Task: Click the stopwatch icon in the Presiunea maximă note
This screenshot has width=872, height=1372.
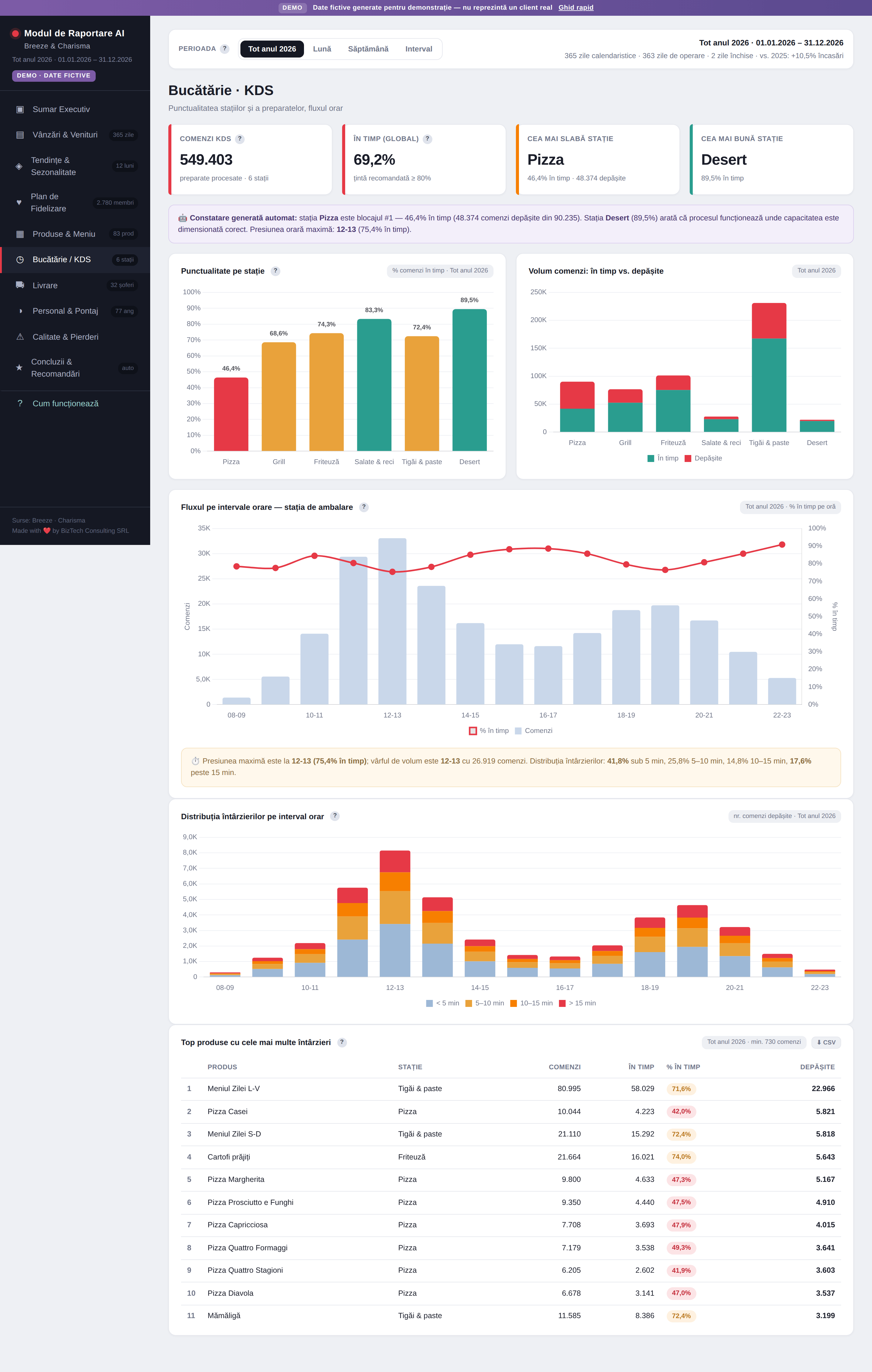Action: (x=196, y=761)
